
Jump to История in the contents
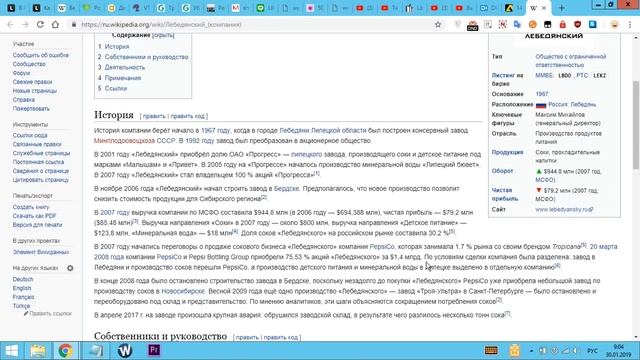click(117, 47)
